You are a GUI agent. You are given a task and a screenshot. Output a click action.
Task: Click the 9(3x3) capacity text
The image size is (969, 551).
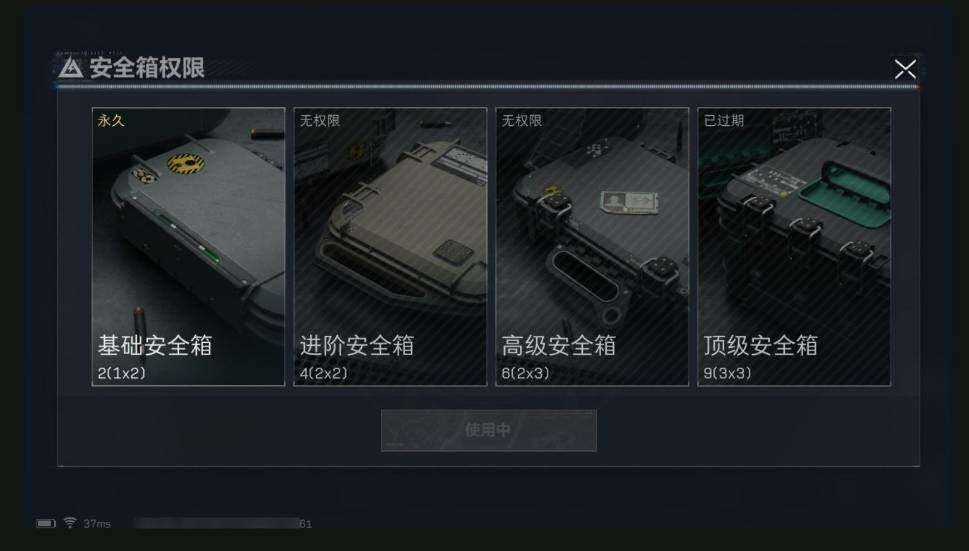pos(727,373)
